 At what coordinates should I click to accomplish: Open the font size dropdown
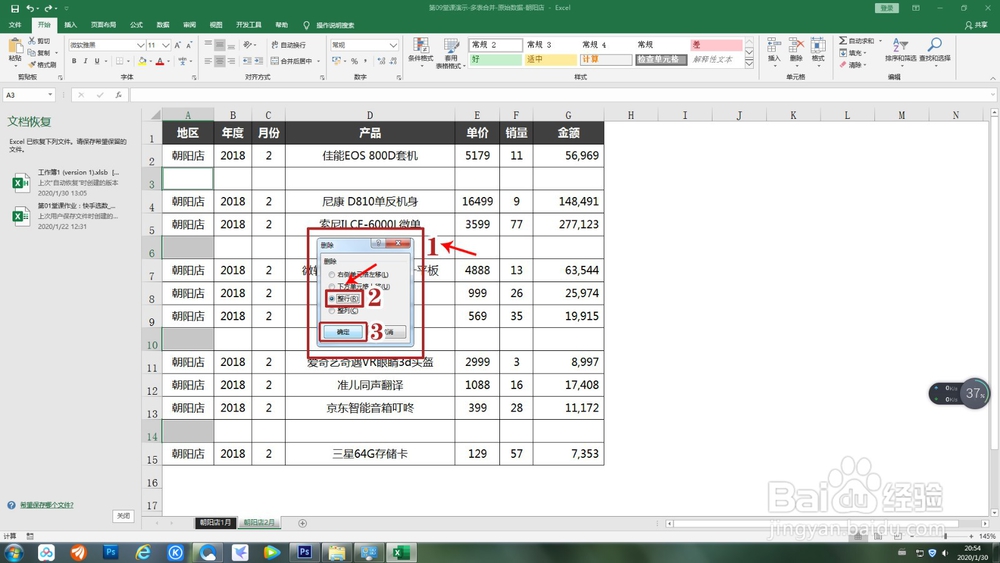coord(166,45)
